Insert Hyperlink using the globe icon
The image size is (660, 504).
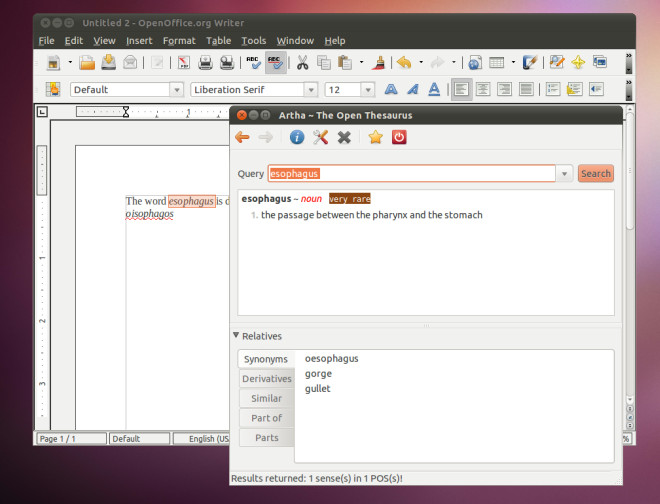pyautogui.click(x=475, y=63)
